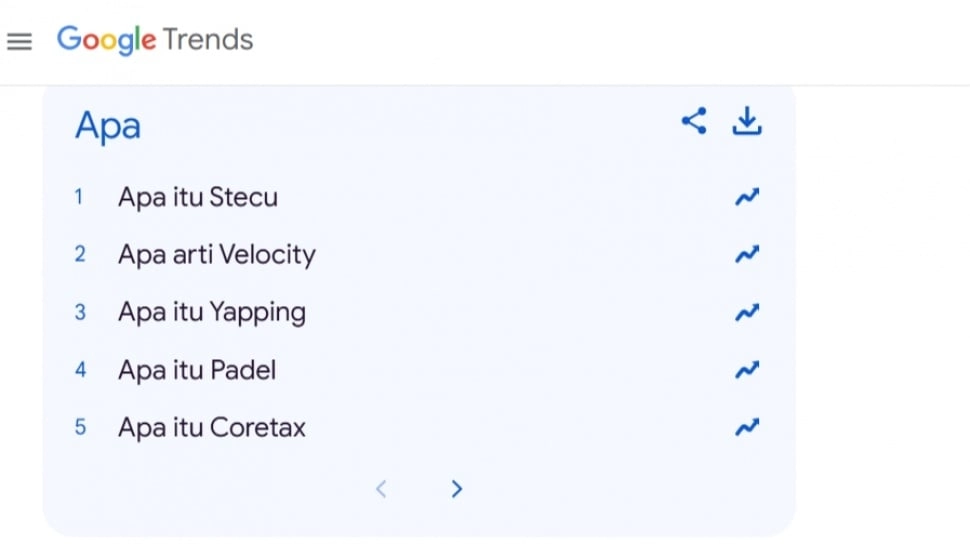The height and width of the screenshot is (544, 970).
Task: Click trend icon for Apa itu Coretax
Action: 747,428
